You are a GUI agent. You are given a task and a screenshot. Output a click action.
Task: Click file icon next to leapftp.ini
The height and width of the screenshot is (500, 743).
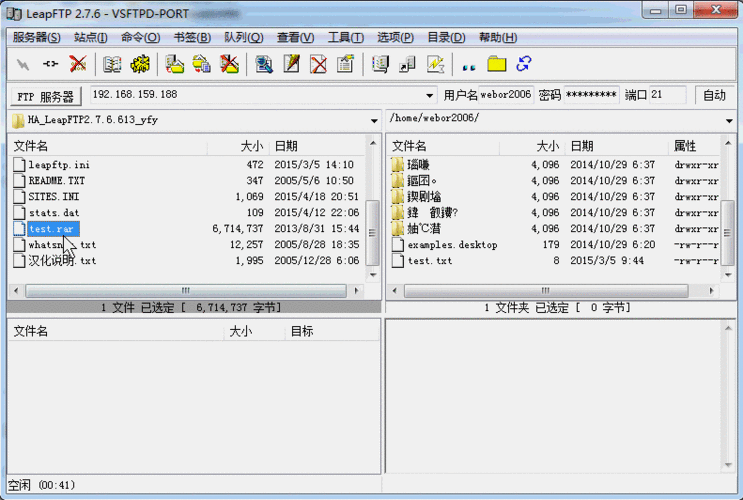click(x=19, y=164)
